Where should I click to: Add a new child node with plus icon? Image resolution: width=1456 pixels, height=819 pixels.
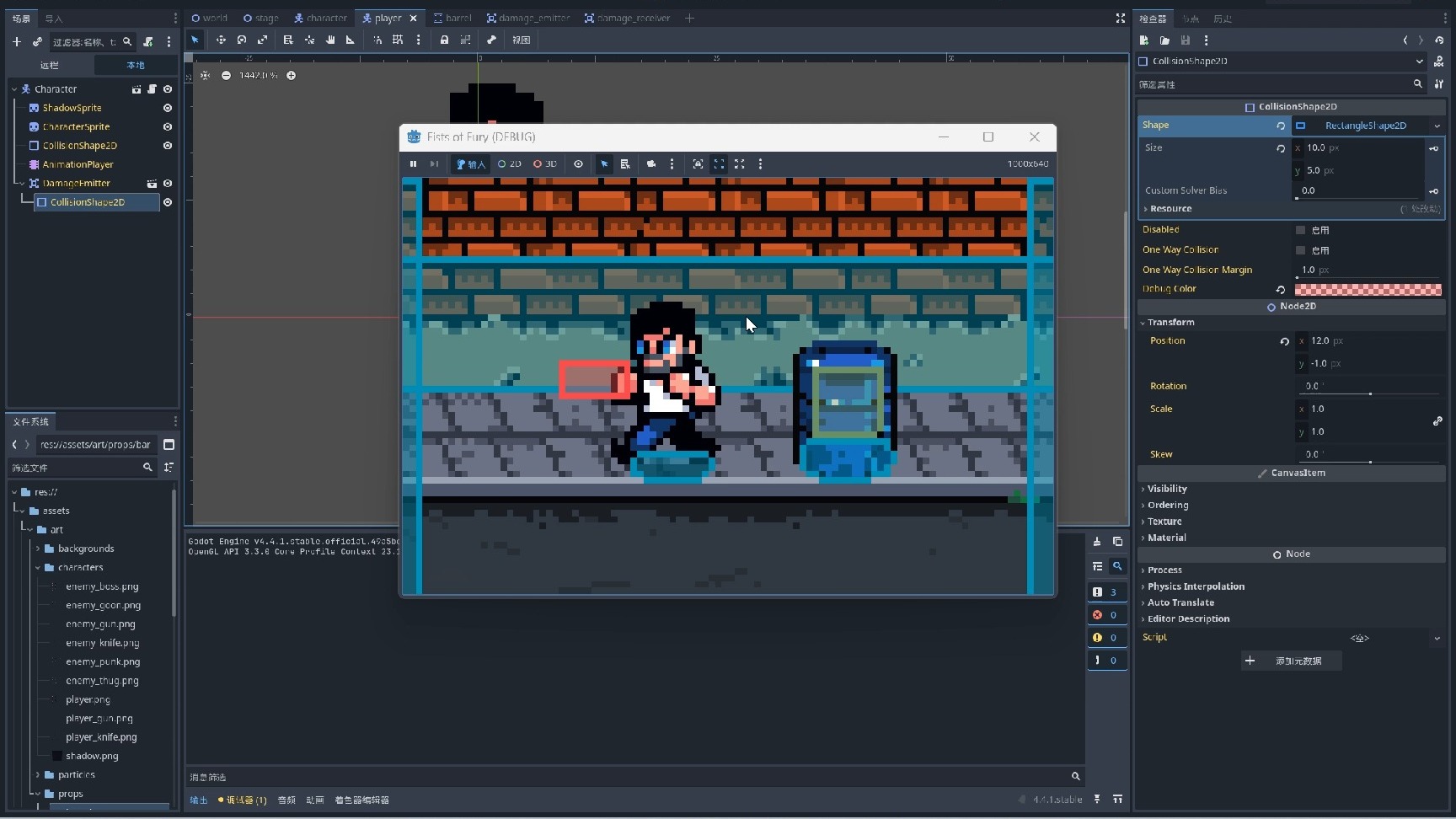pos(17,41)
